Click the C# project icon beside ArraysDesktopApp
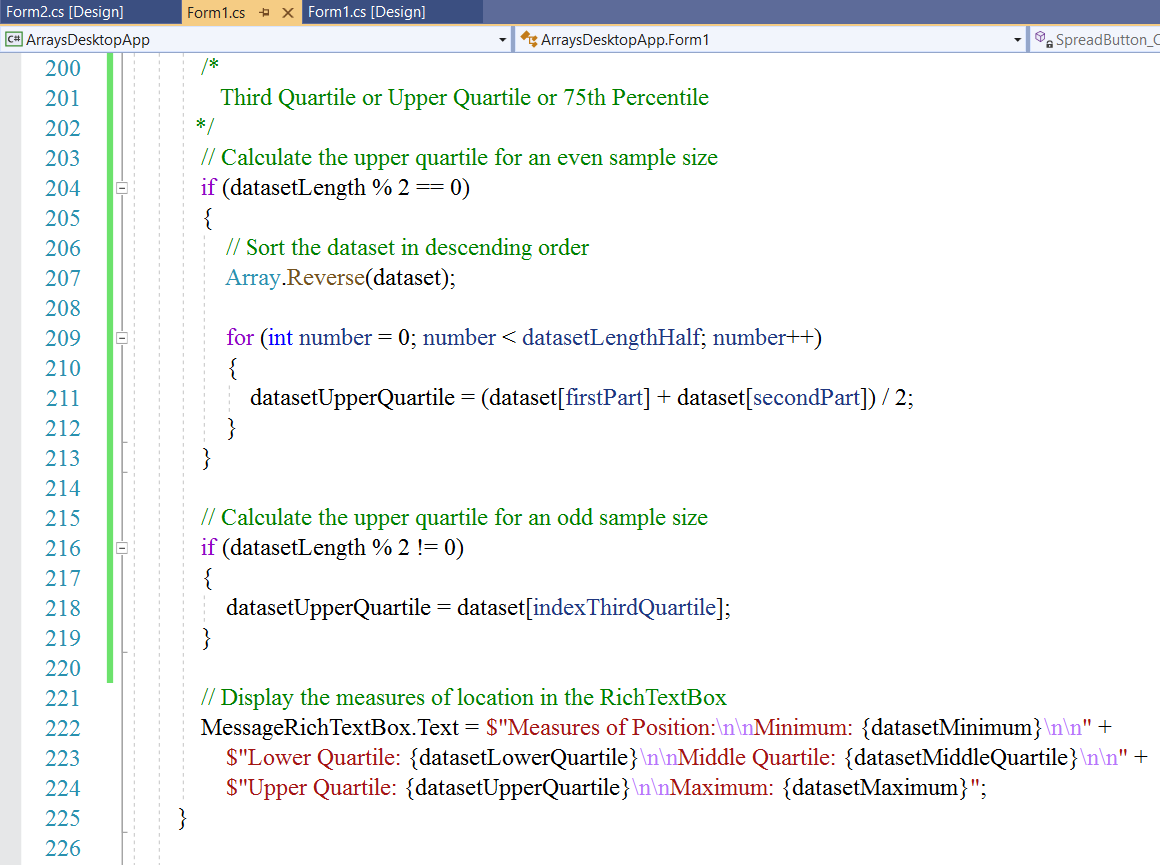The height and width of the screenshot is (865, 1160). pos(14,40)
